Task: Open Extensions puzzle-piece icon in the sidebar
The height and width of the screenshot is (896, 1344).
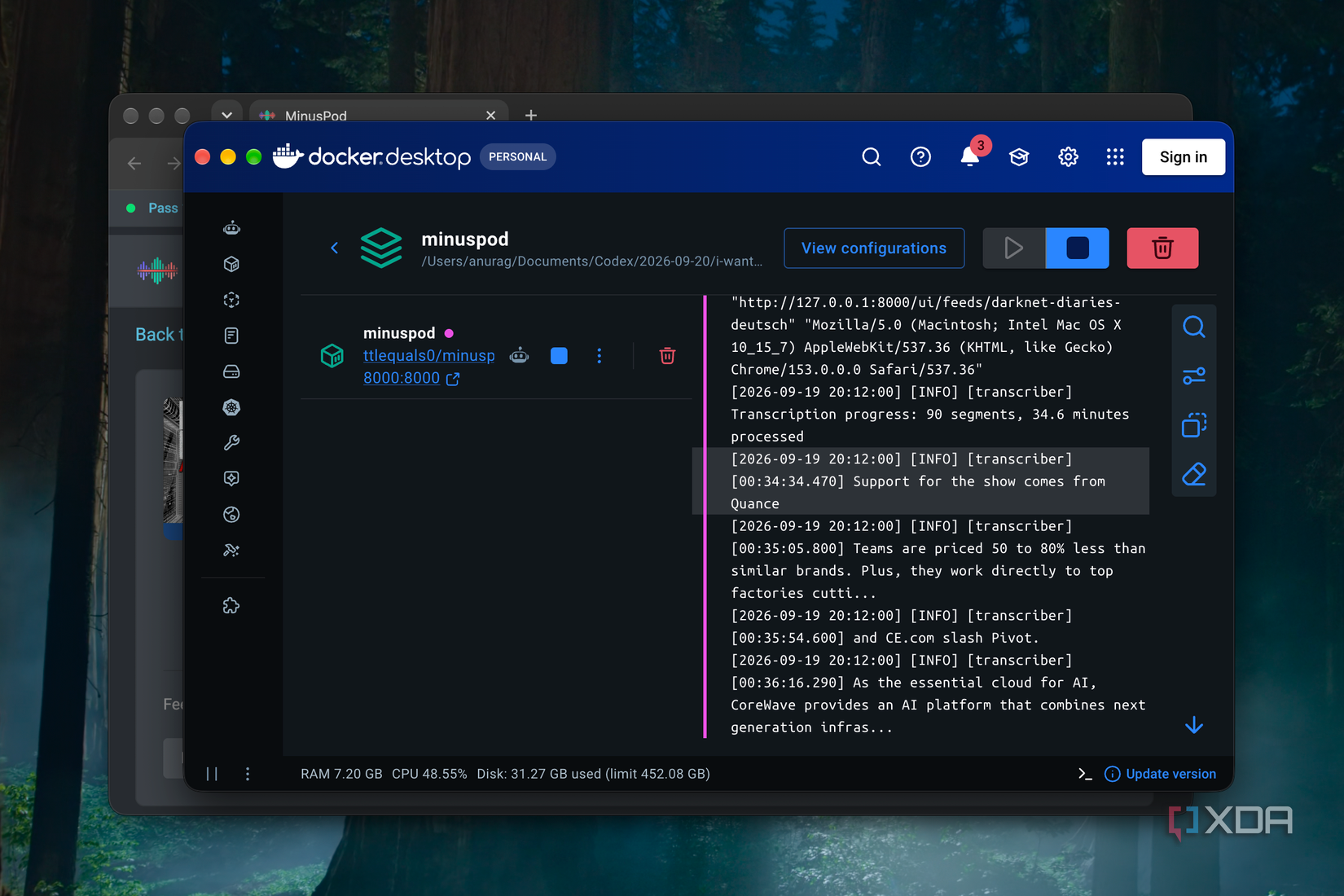Action: coord(231,606)
